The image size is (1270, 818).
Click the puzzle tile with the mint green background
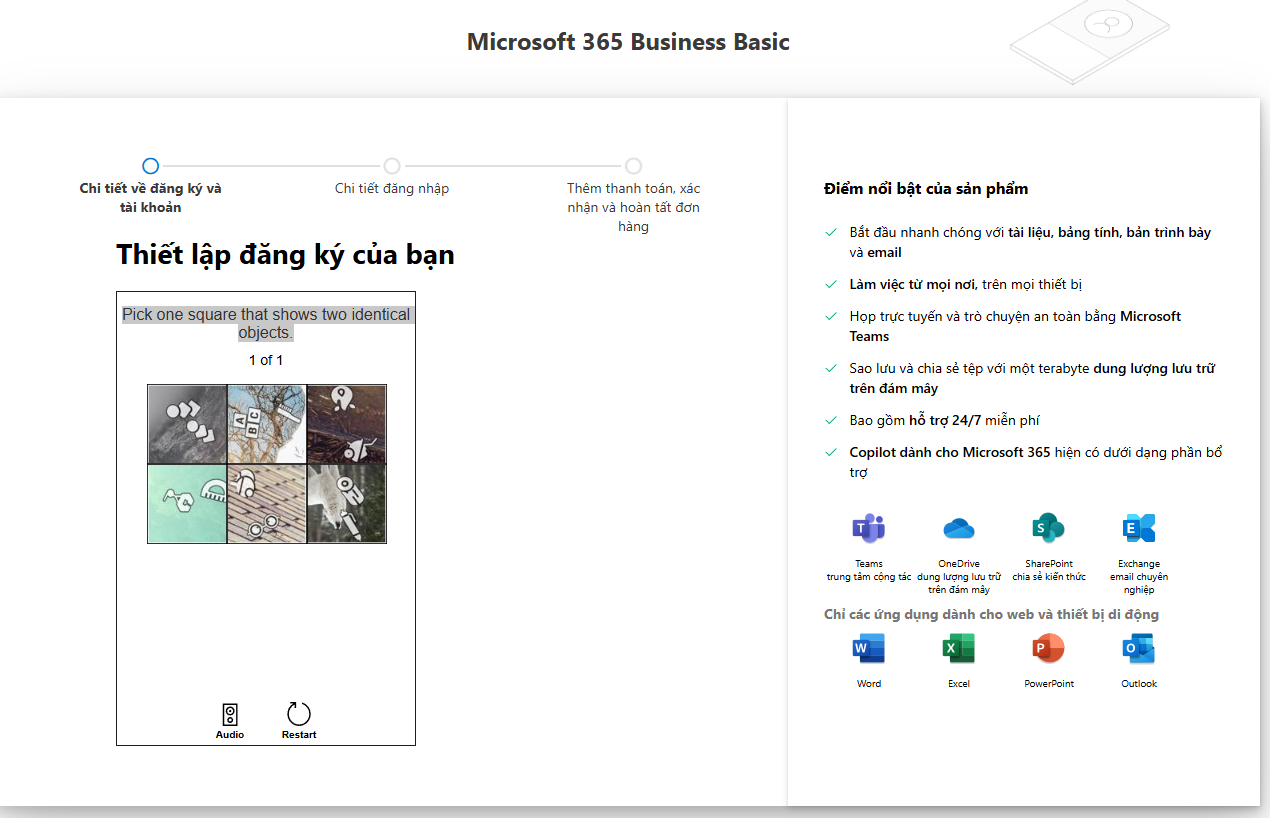coord(187,504)
